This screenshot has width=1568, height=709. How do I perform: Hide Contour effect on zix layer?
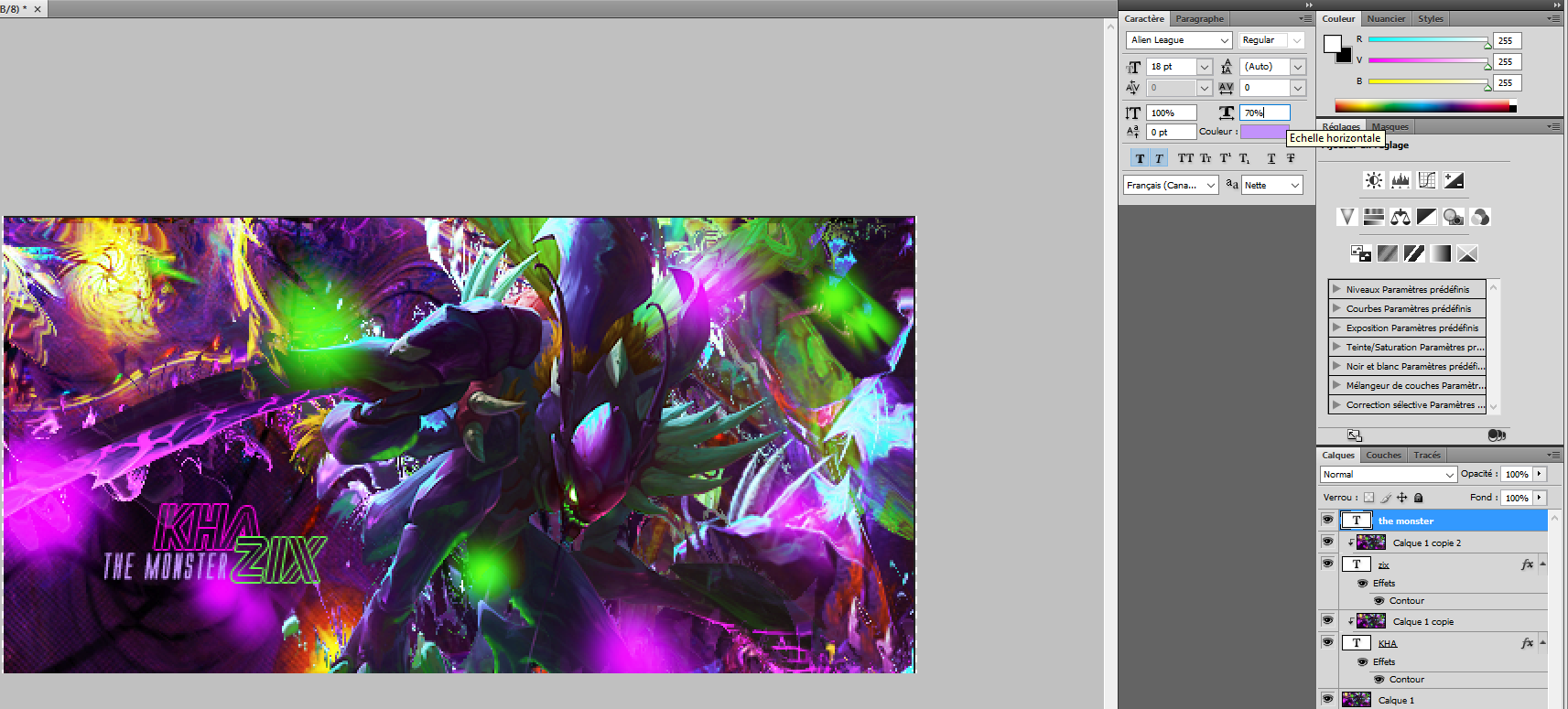[1379, 601]
